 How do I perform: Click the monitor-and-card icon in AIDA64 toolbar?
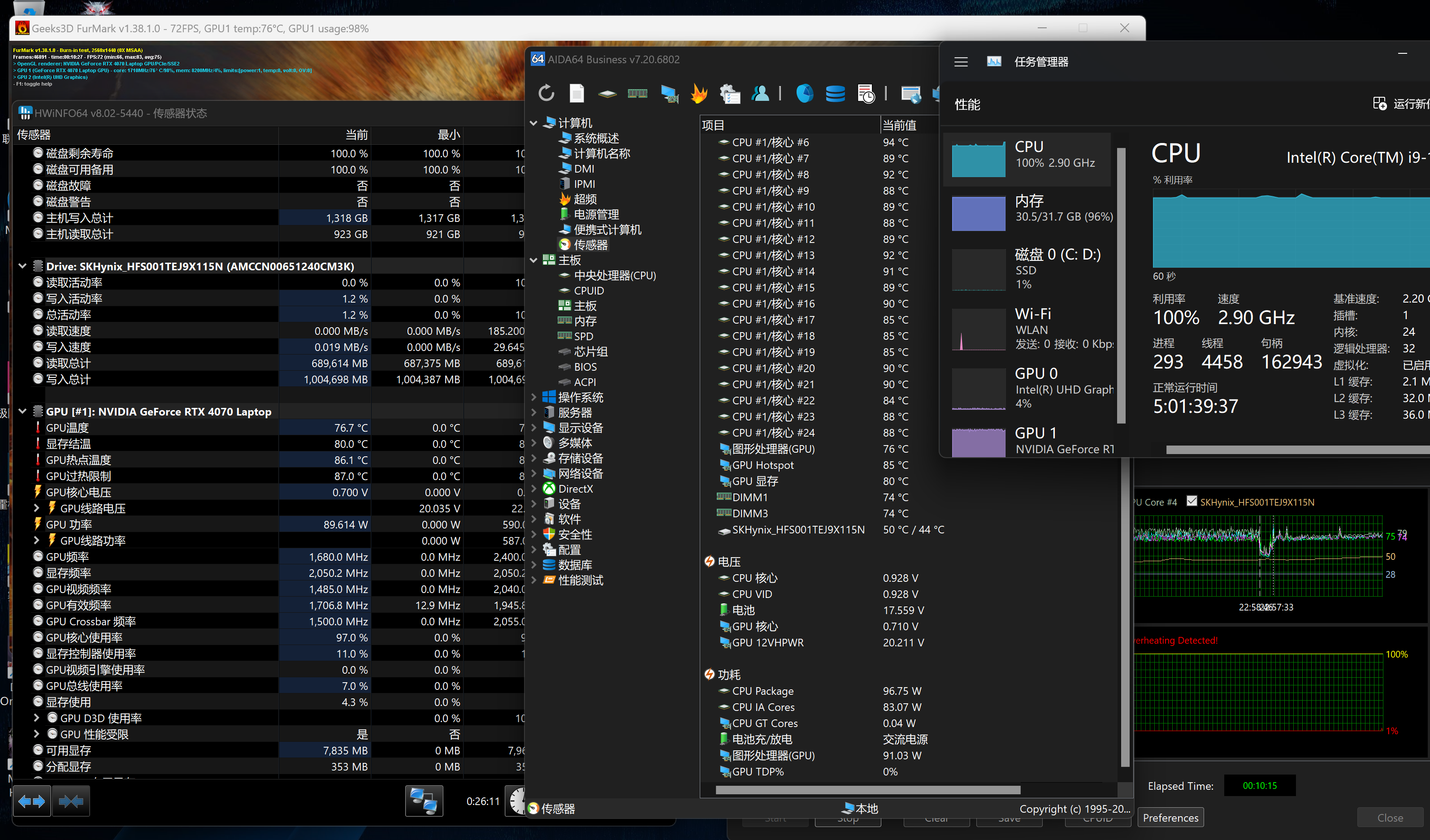point(669,94)
